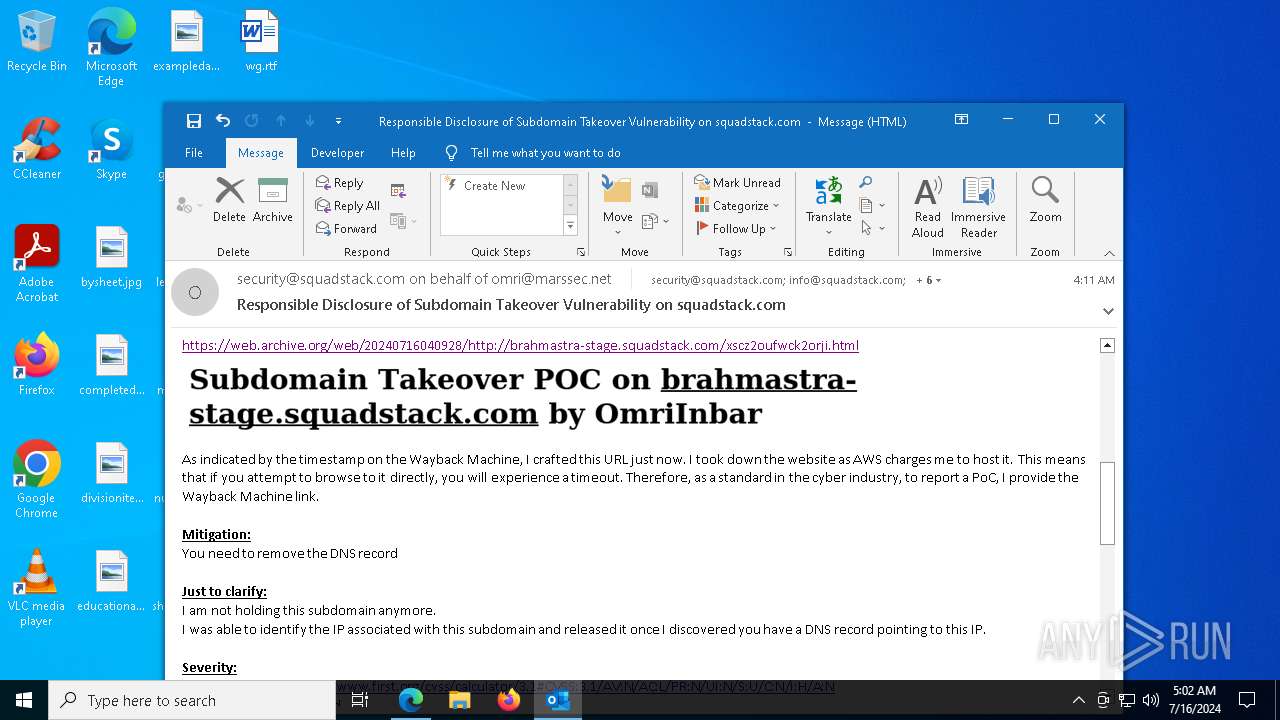
Task: Open the Quick Steps dialog launcher
Action: tap(583, 252)
